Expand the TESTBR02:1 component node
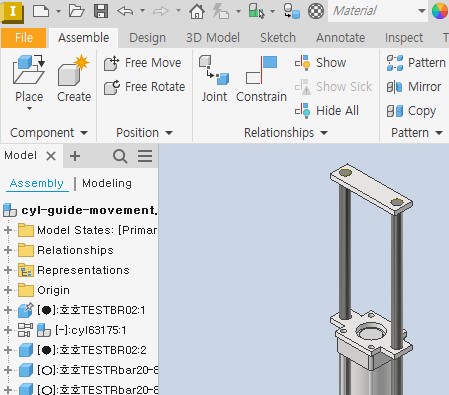449x395 pixels. (x=8, y=310)
